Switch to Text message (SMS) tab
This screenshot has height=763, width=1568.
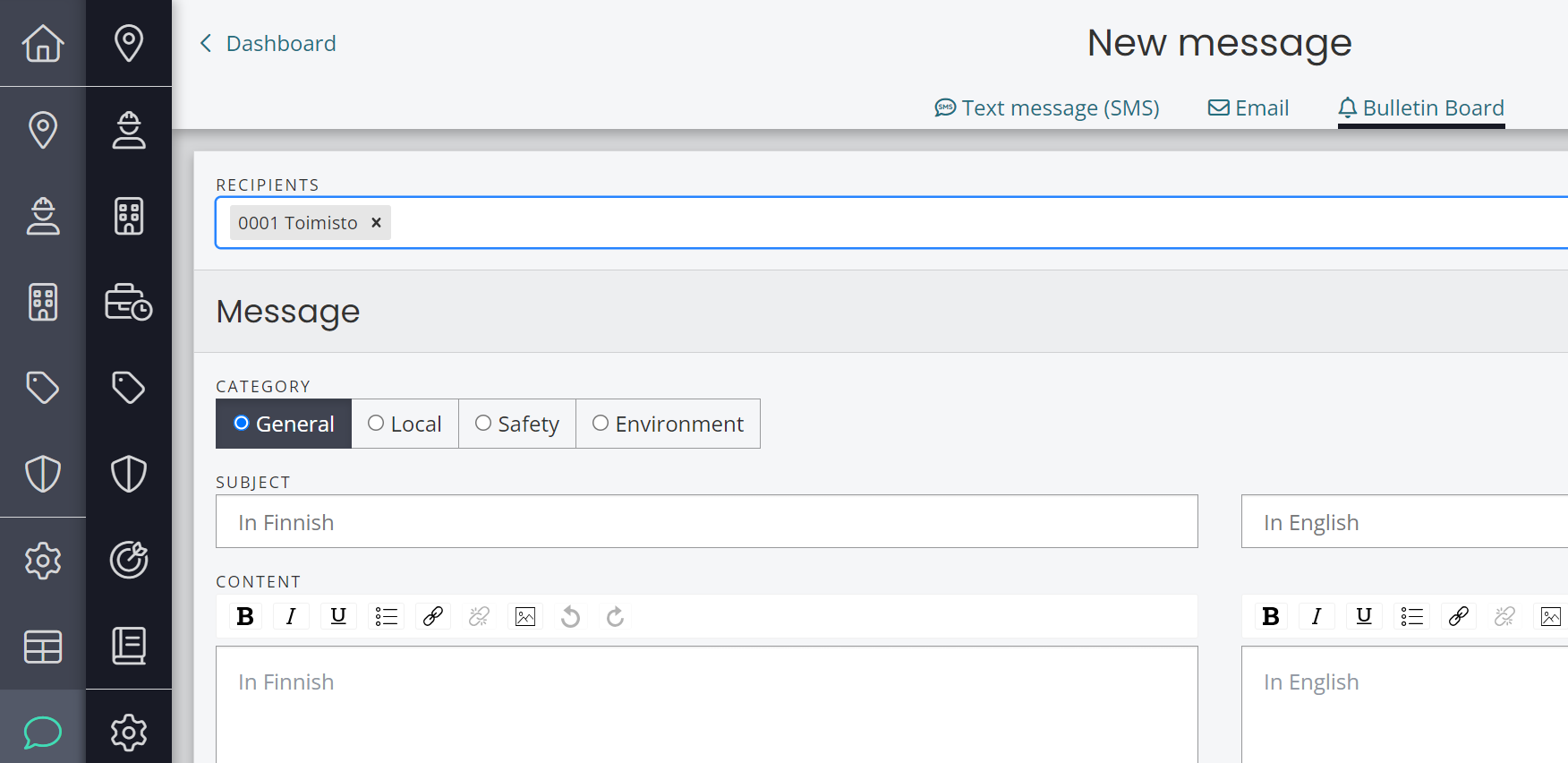click(x=1046, y=108)
